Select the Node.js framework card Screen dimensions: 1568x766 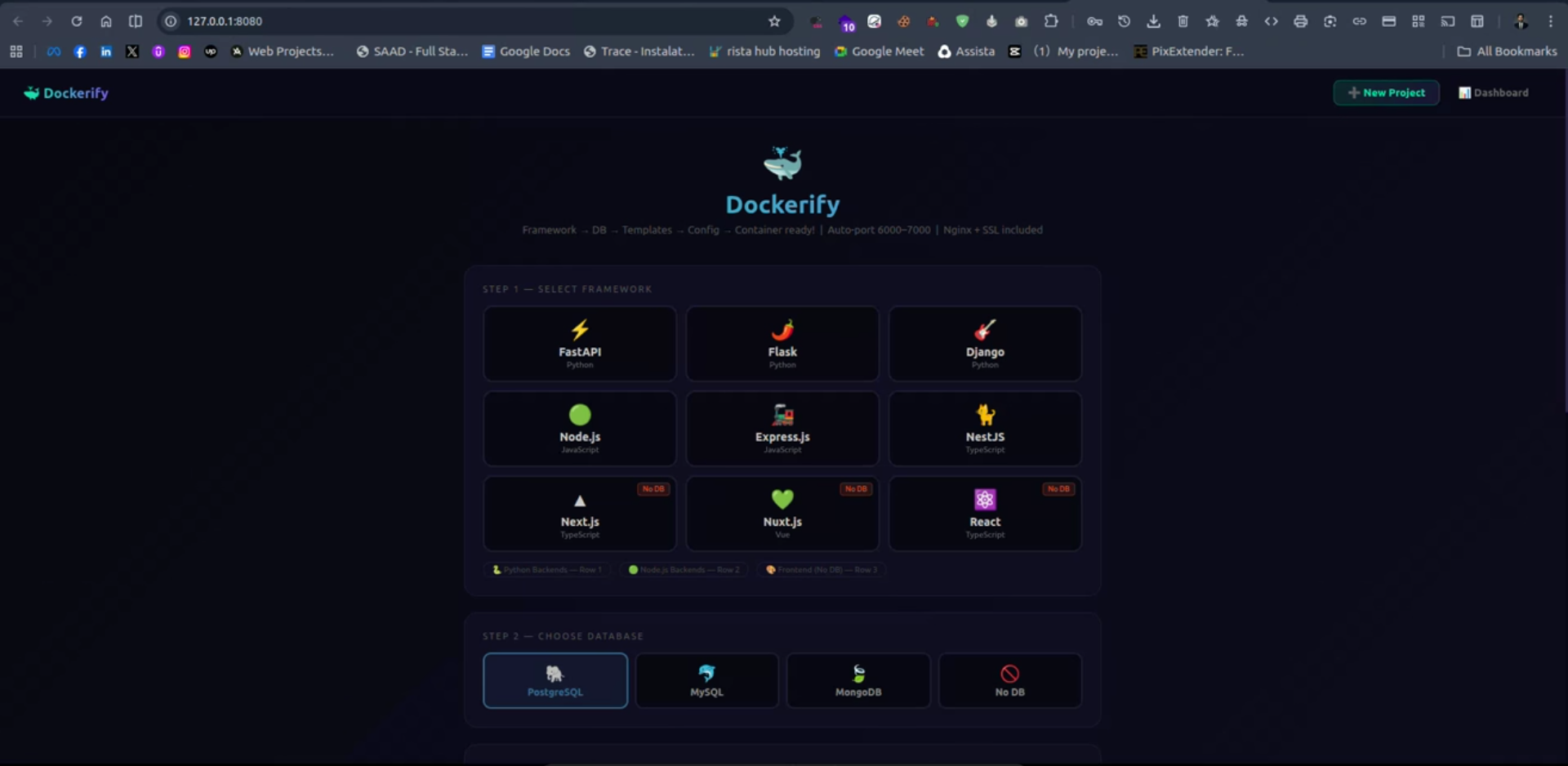(579, 429)
